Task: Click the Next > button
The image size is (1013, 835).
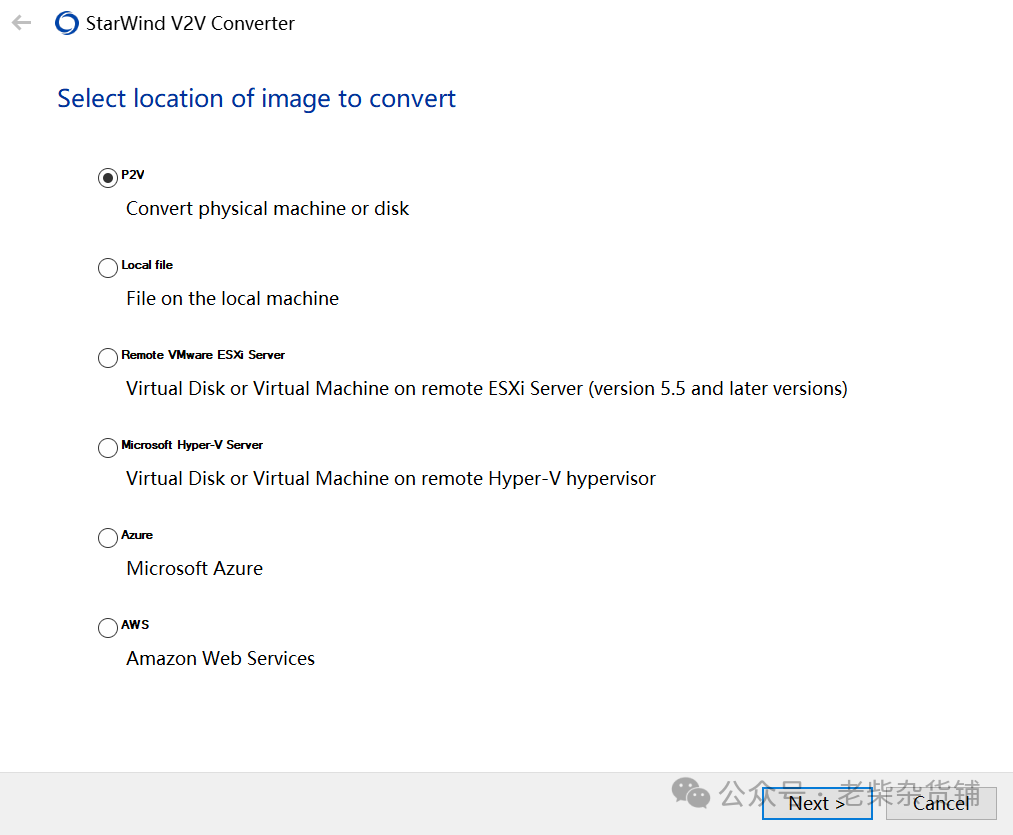Action: tap(817, 803)
